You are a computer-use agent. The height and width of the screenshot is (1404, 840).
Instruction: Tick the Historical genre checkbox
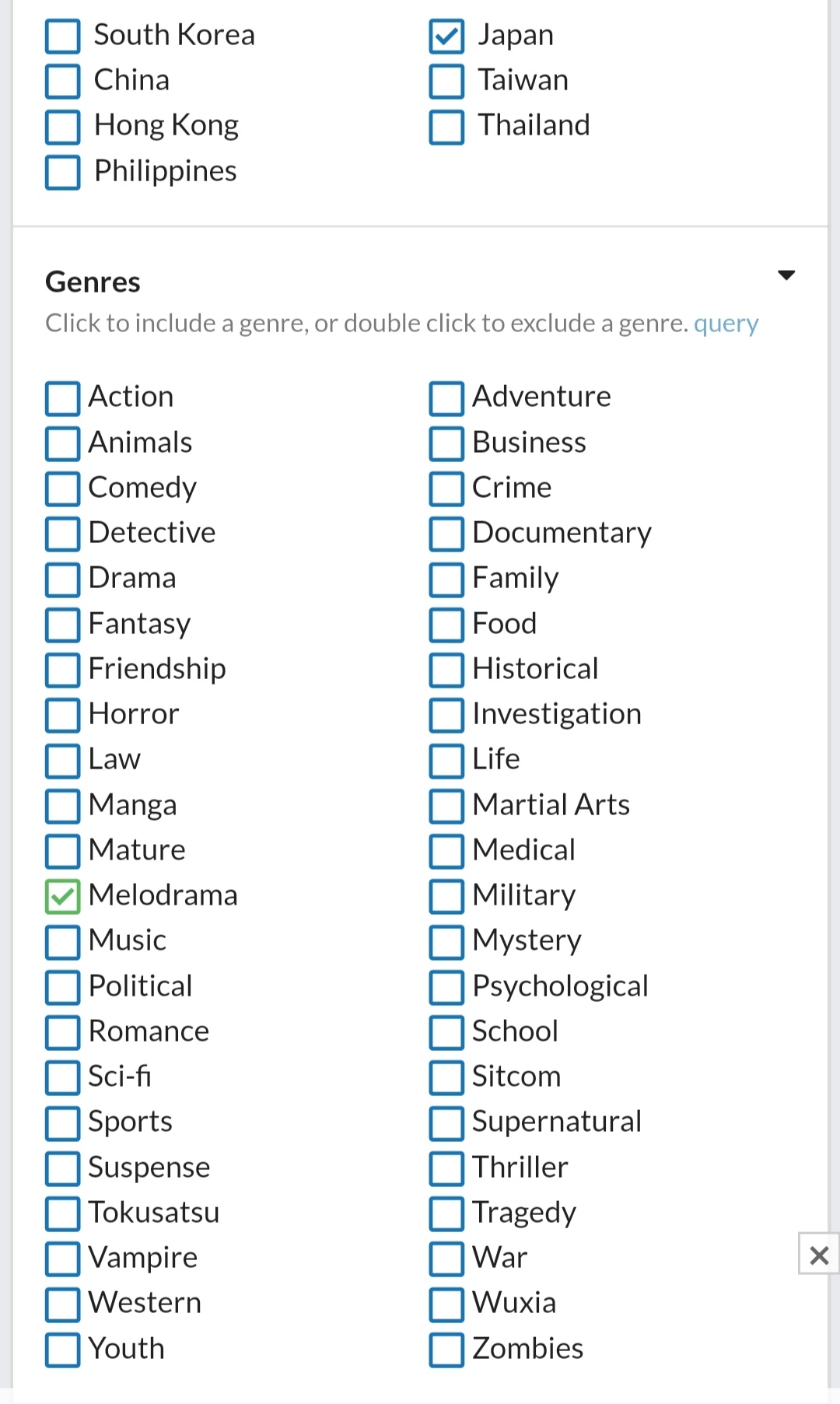click(446, 670)
